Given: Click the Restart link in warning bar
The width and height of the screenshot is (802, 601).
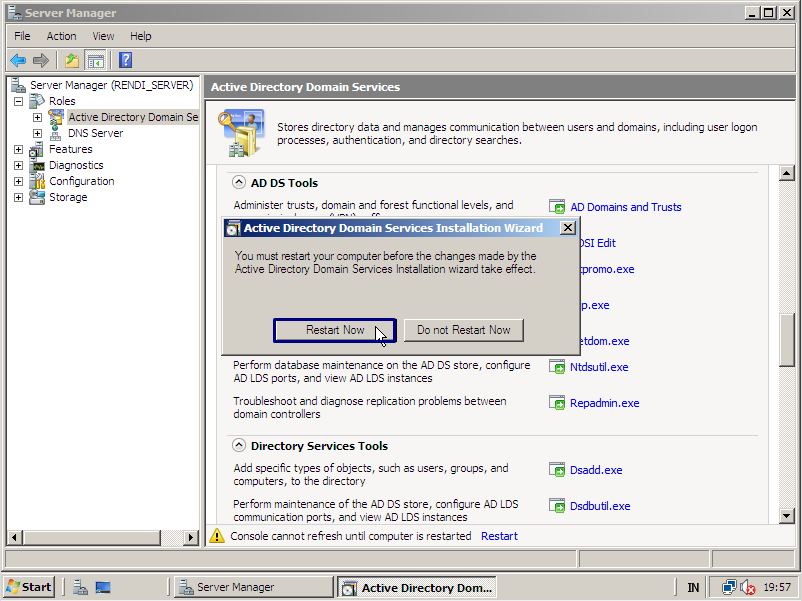Looking at the screenshot, I should pos(499,536).
